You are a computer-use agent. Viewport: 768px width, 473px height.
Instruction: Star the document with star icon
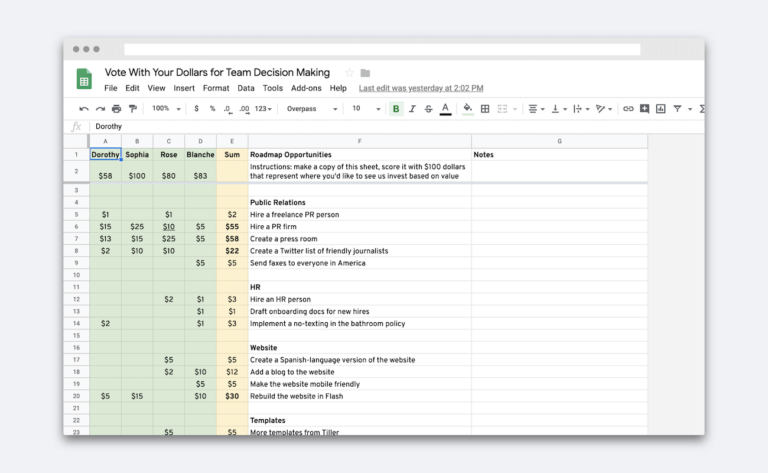[x=349, y=73]
